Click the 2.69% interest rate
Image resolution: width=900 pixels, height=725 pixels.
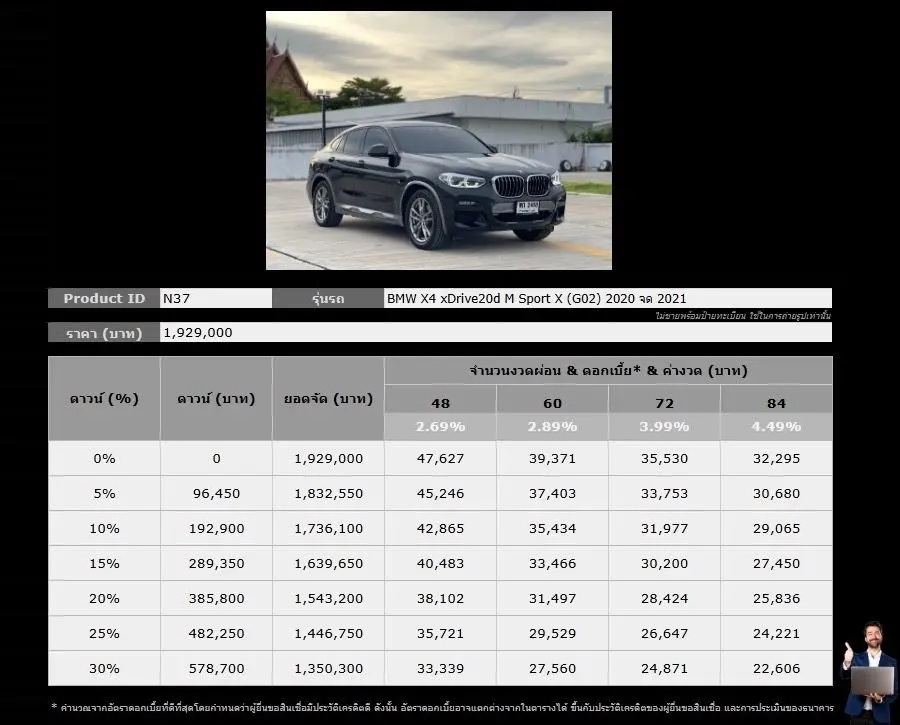point(440,427)
